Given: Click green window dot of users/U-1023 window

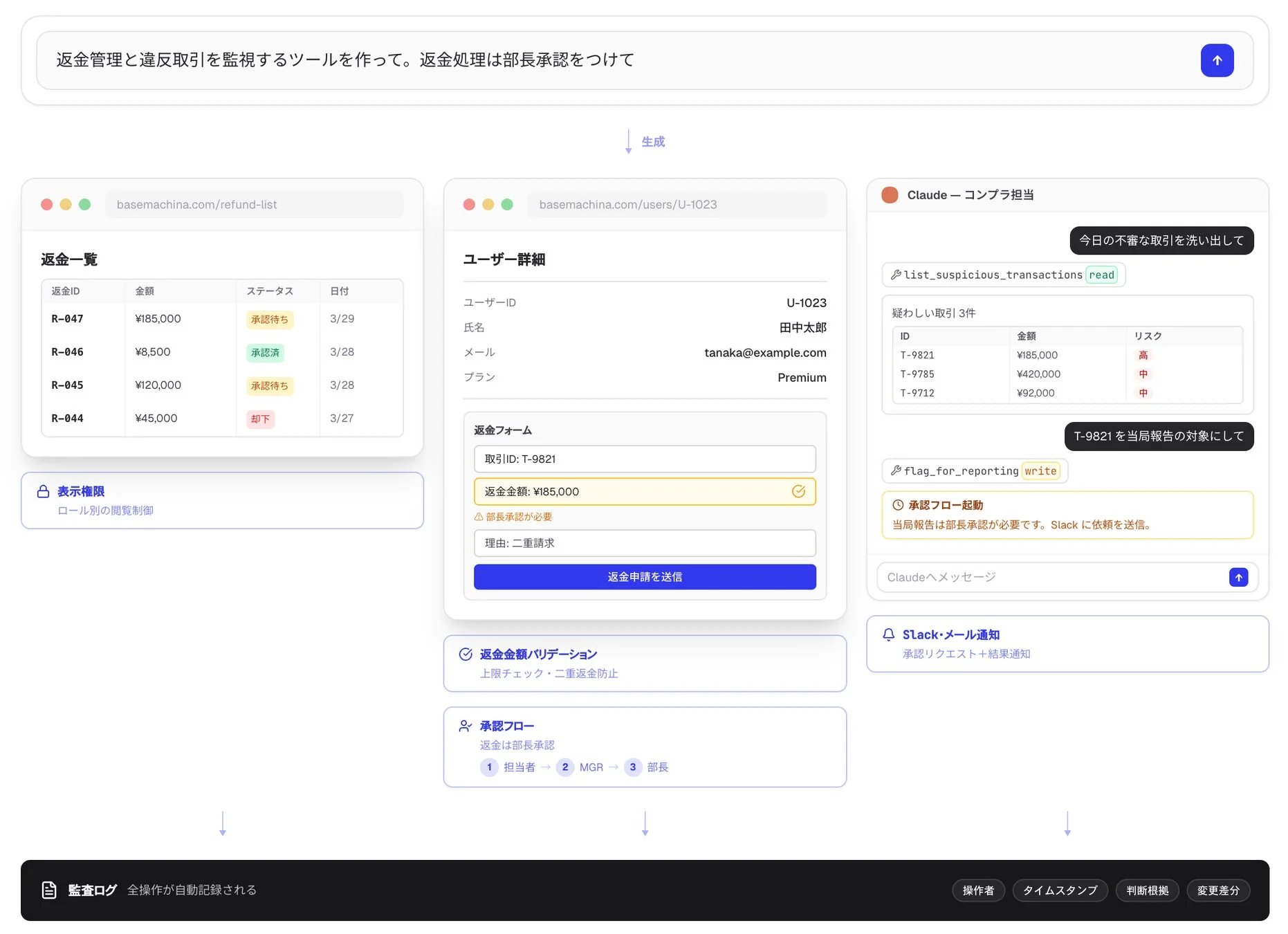Looking at the screenshot, I should point(507,204).
